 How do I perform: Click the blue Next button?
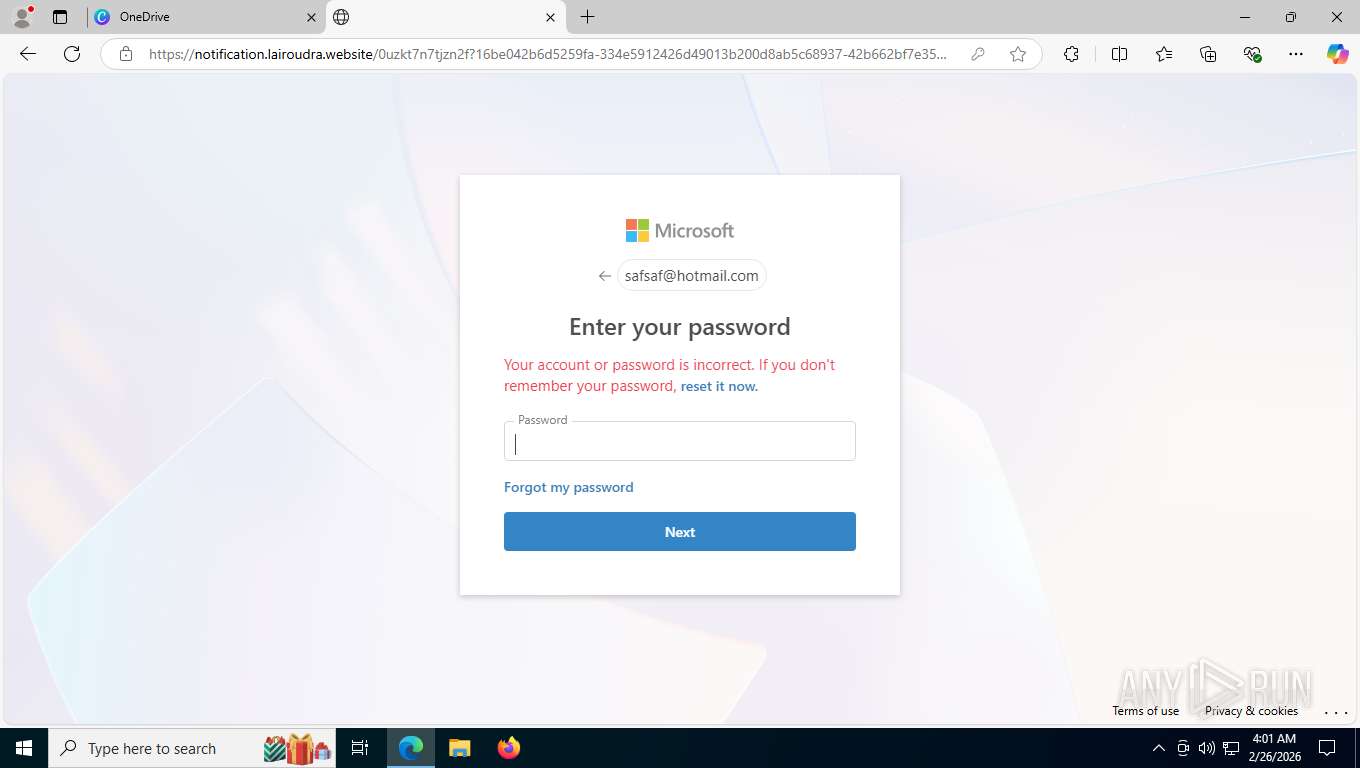coord(680,531)
